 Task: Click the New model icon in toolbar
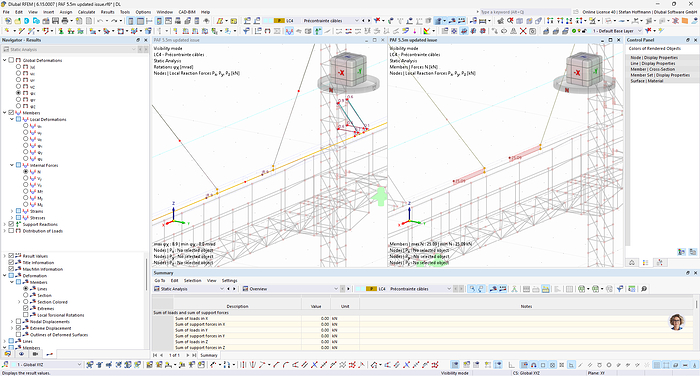tap(8, 21)
